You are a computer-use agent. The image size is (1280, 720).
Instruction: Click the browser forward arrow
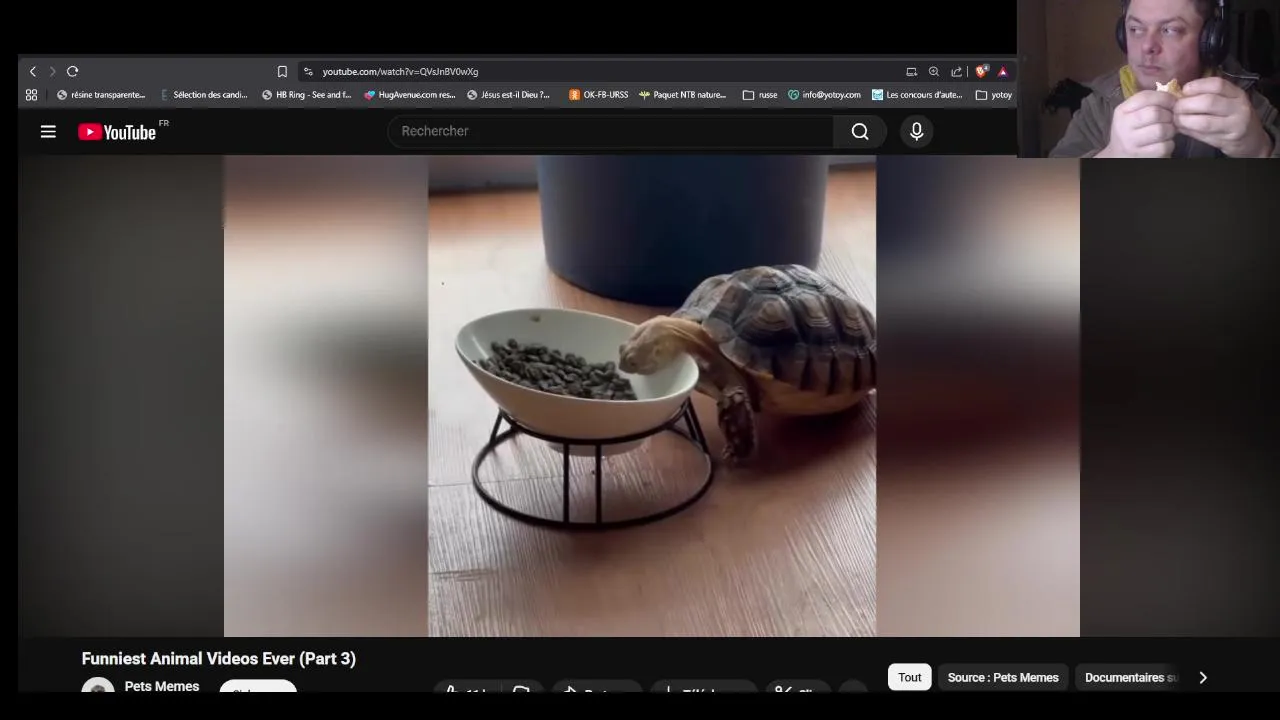(53, 72)
